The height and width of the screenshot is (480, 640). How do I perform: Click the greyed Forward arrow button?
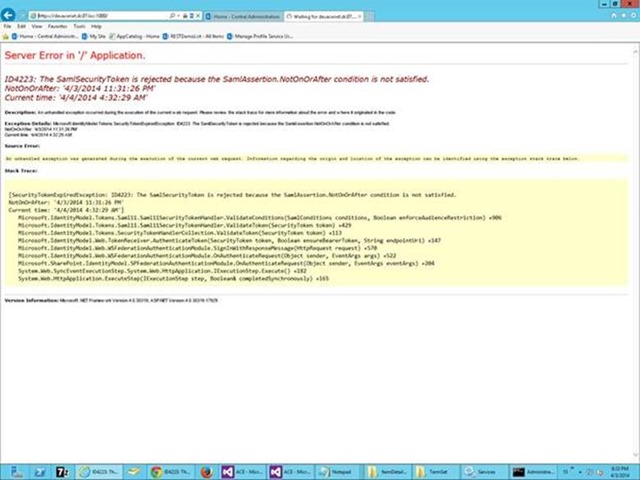tap(22, 16)
